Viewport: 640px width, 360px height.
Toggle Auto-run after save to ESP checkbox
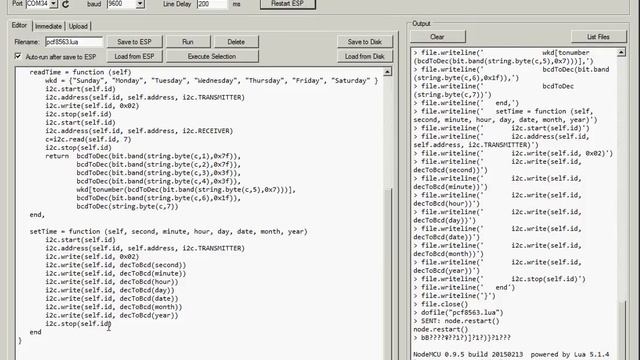point(18,56)
